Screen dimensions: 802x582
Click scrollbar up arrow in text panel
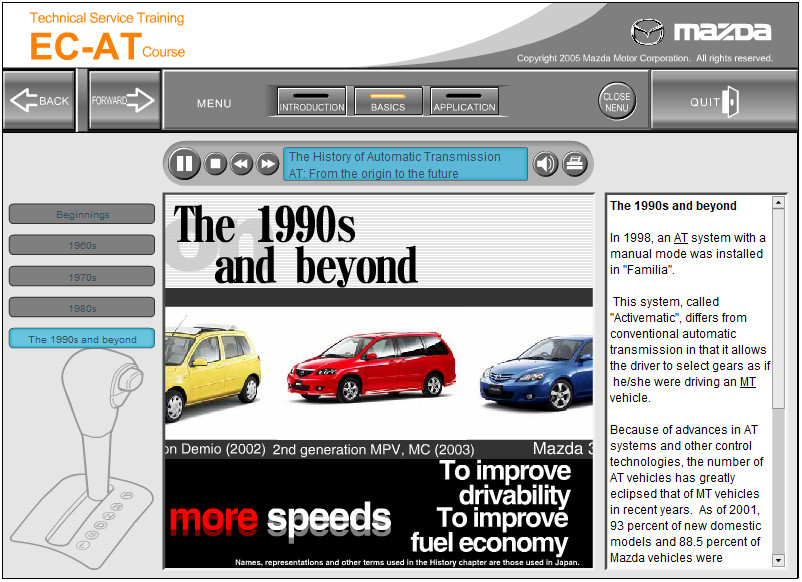[x=778, y=203]
